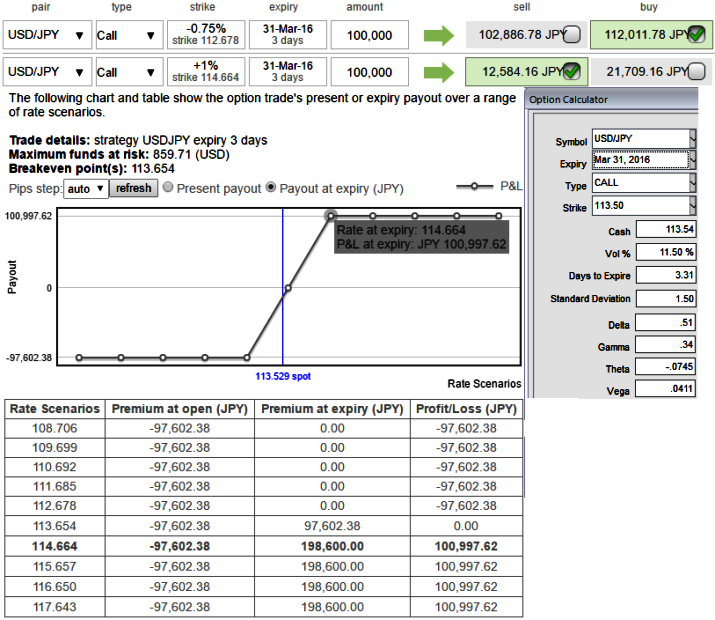Click the Vol % input field

[666, 254]
